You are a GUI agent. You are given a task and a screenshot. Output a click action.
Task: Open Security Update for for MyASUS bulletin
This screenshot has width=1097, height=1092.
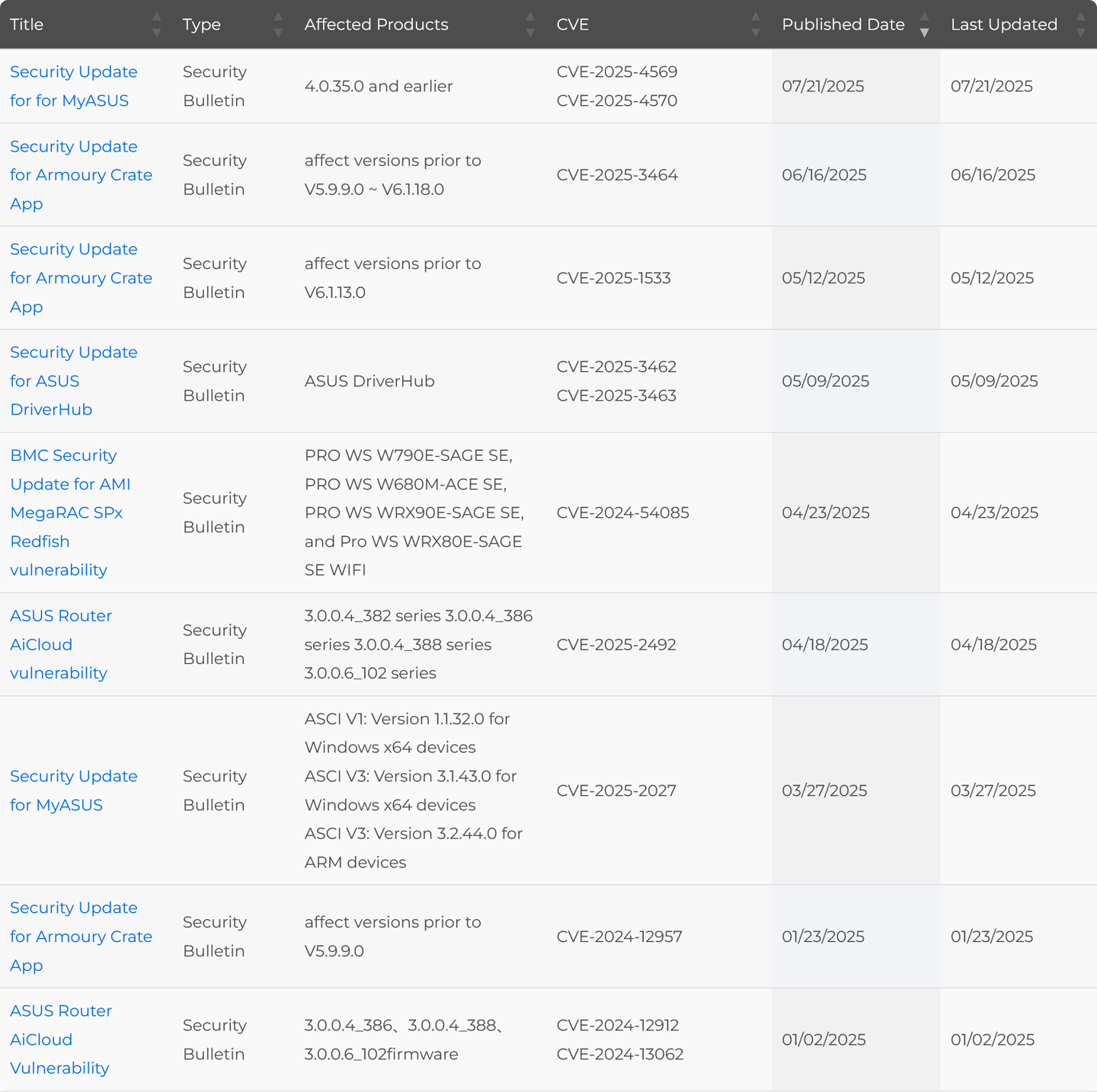click(73, 86)
